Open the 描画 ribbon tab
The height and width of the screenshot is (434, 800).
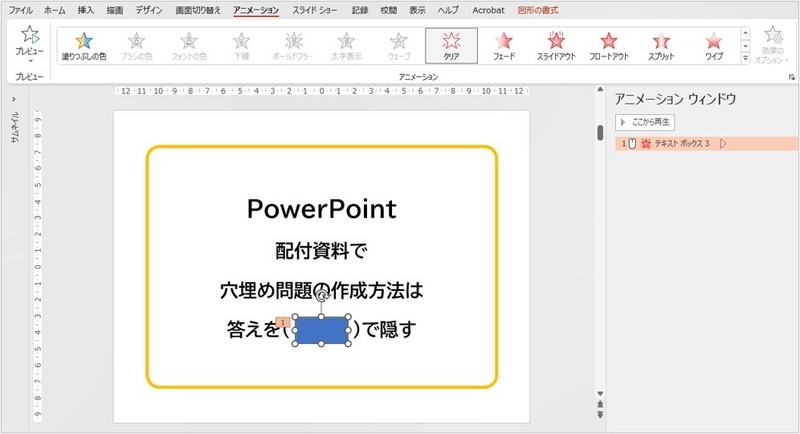[x=114, y=10]
